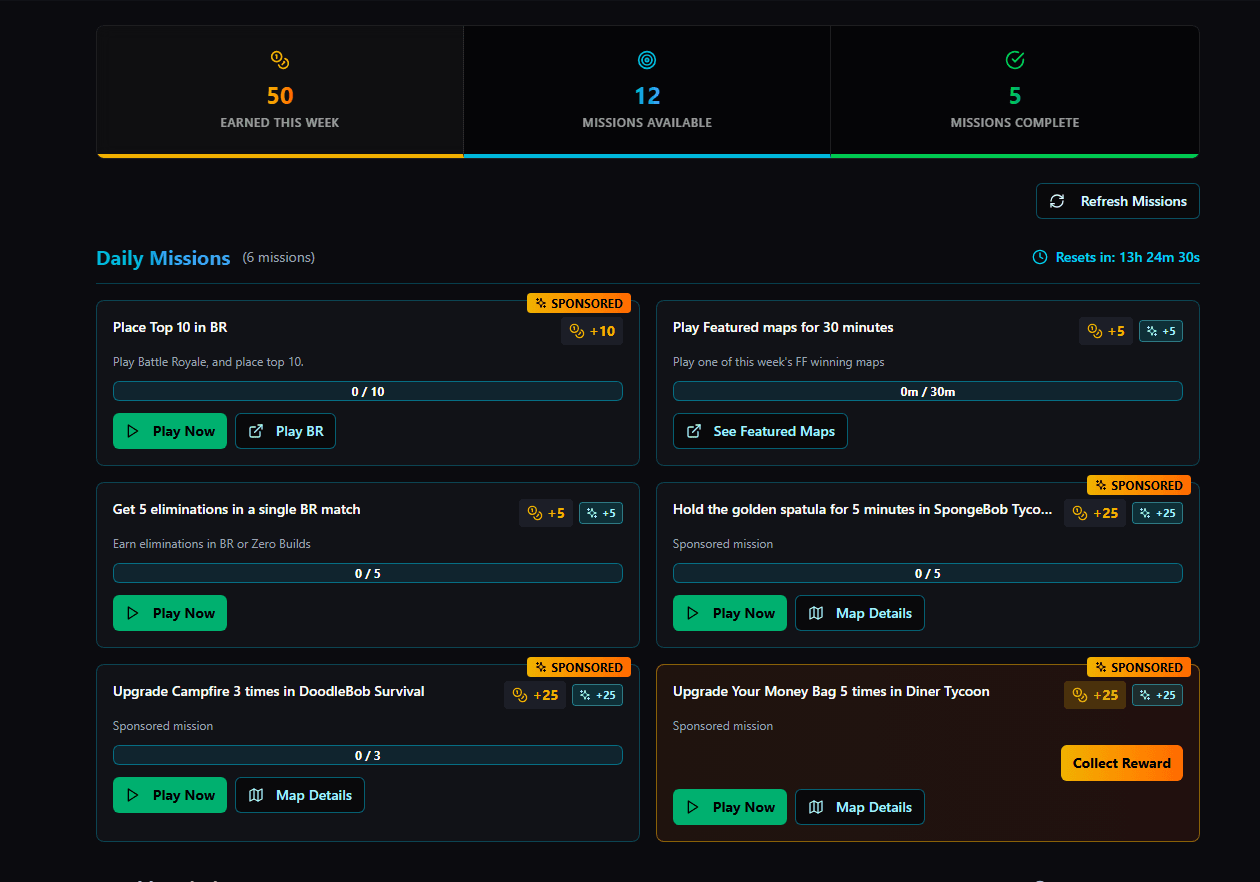Viewport: 1260px width, 882px height.
Task: Click +5 XP sparkle badge on Get 5 eliminations
Action: click(x=601, y=513)
